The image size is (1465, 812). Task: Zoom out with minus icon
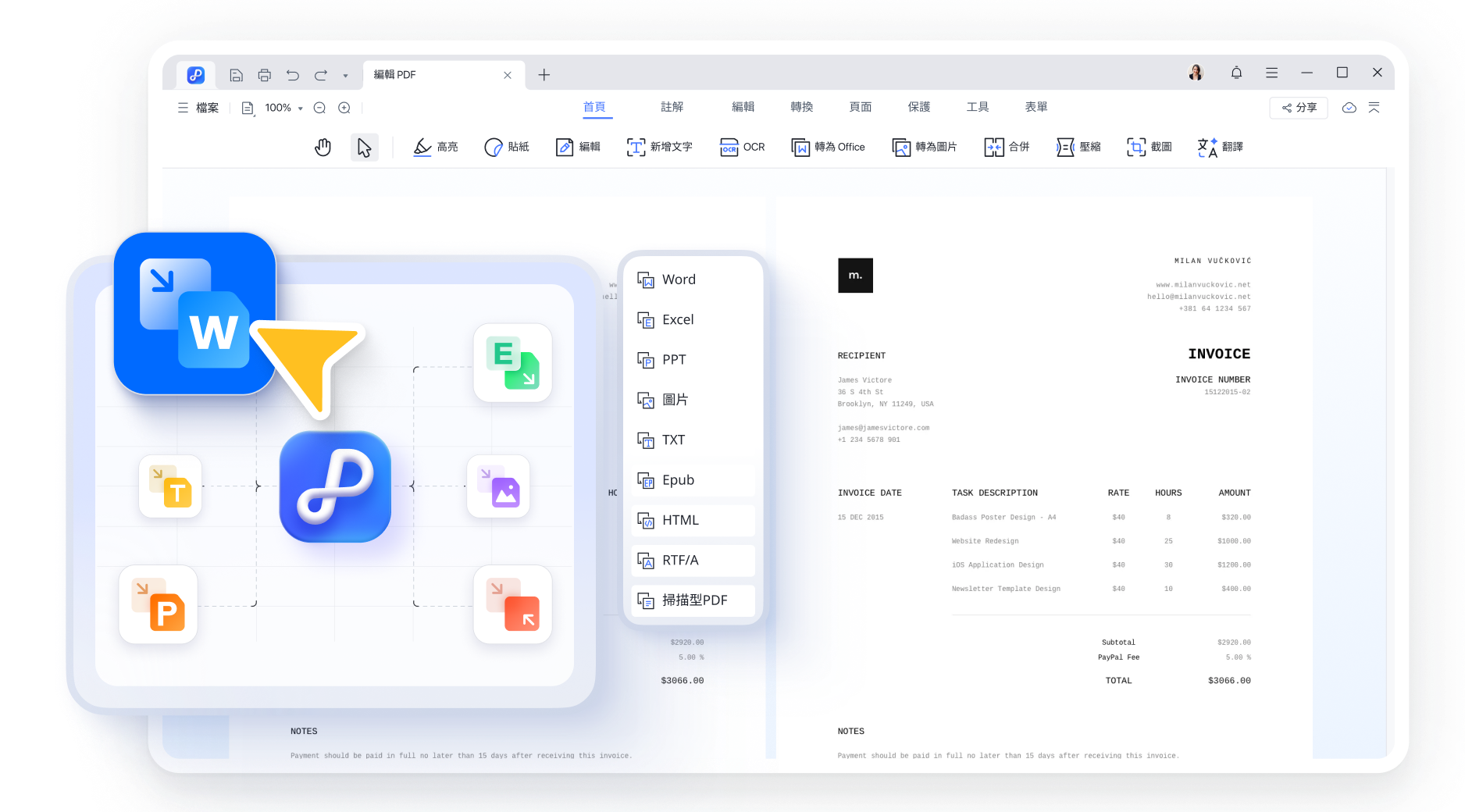[319, 108]
